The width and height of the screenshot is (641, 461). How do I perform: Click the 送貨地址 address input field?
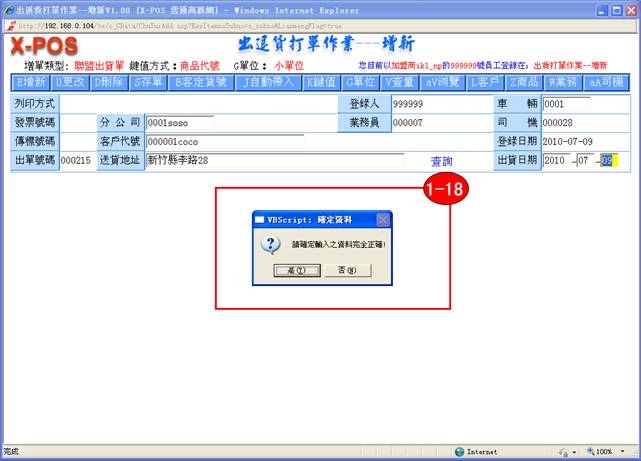pos(274,160)
